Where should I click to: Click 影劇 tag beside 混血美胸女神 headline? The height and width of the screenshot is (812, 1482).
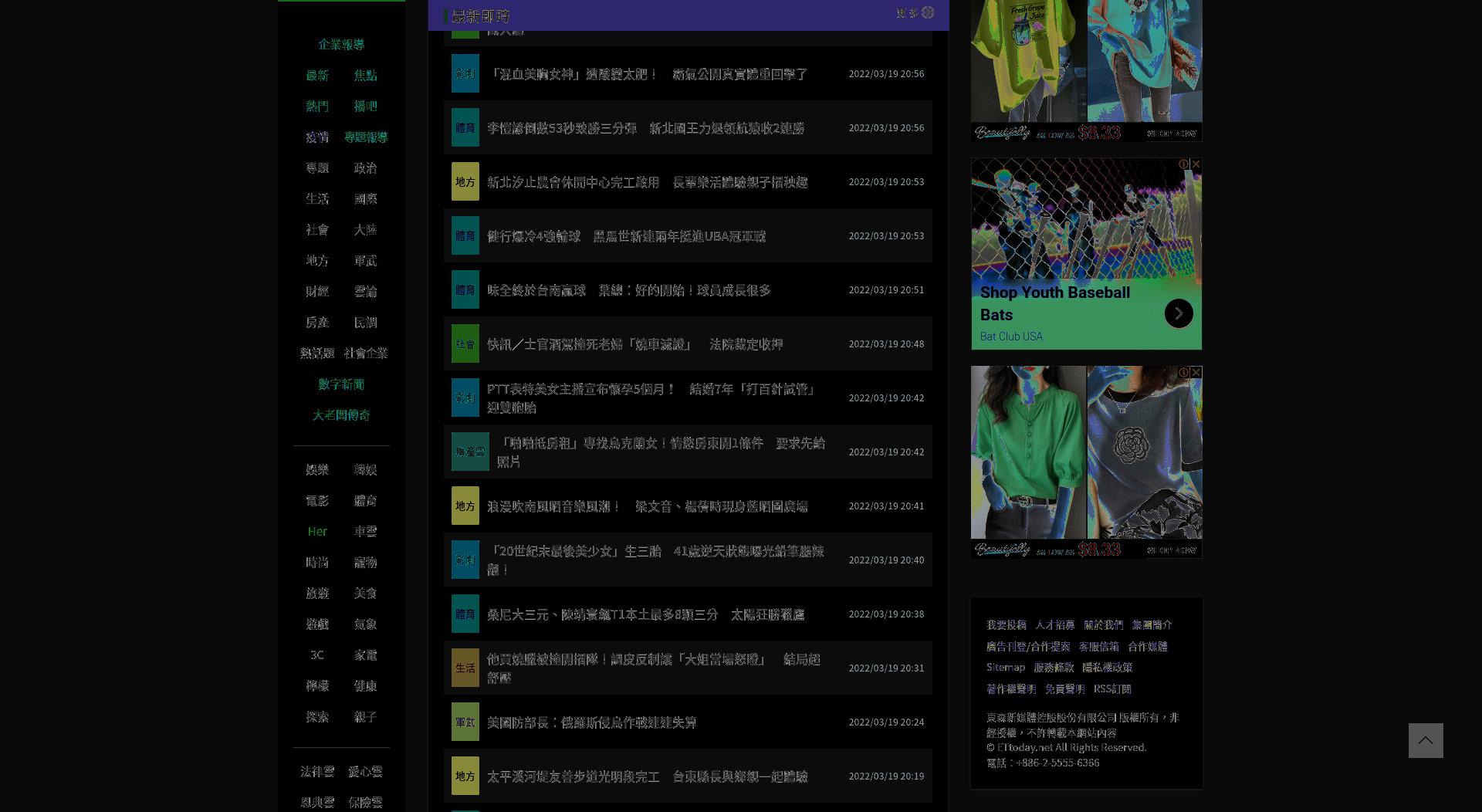click(x=465, y=73)
